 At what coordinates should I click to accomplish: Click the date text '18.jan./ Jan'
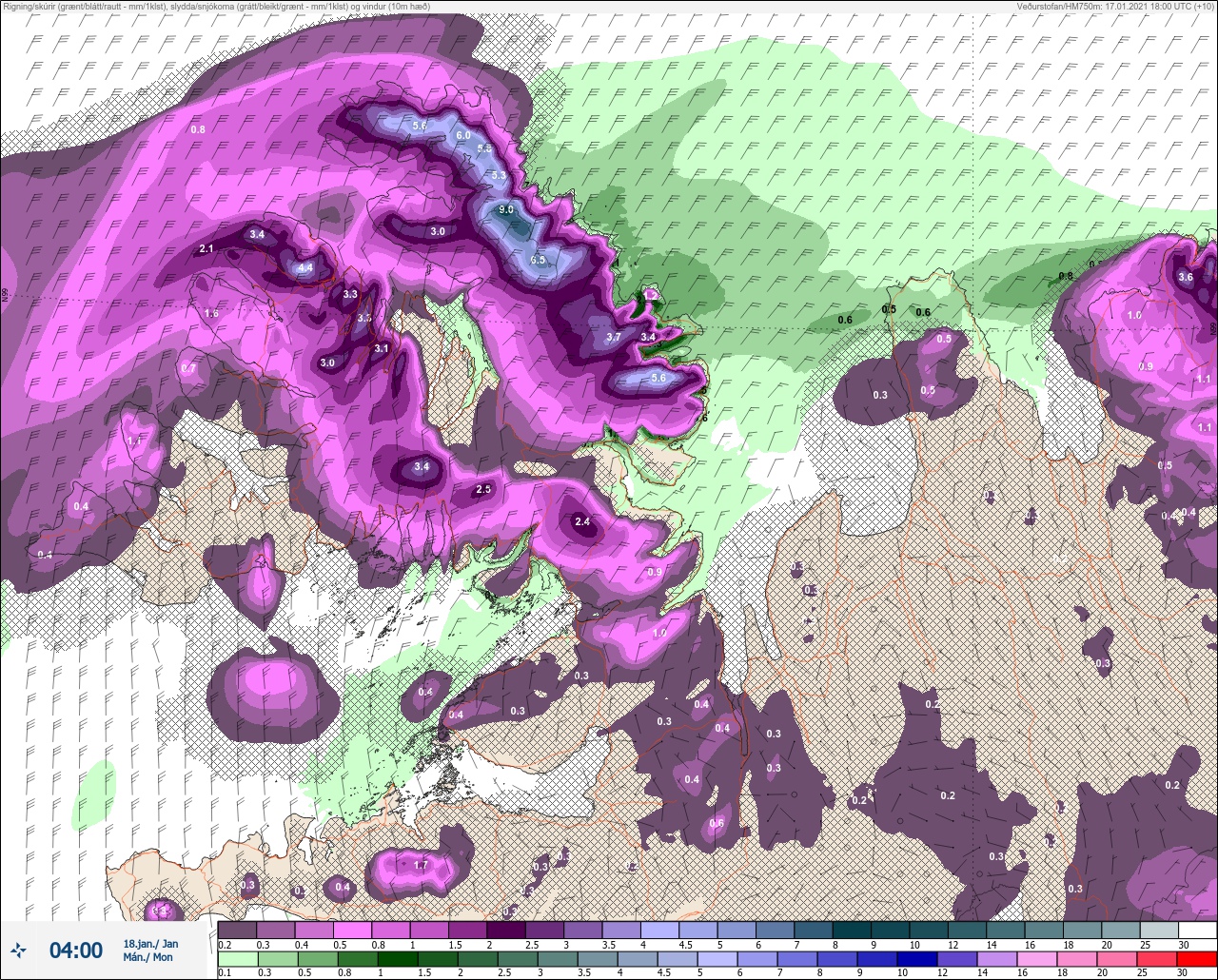(x=150, y=943)
